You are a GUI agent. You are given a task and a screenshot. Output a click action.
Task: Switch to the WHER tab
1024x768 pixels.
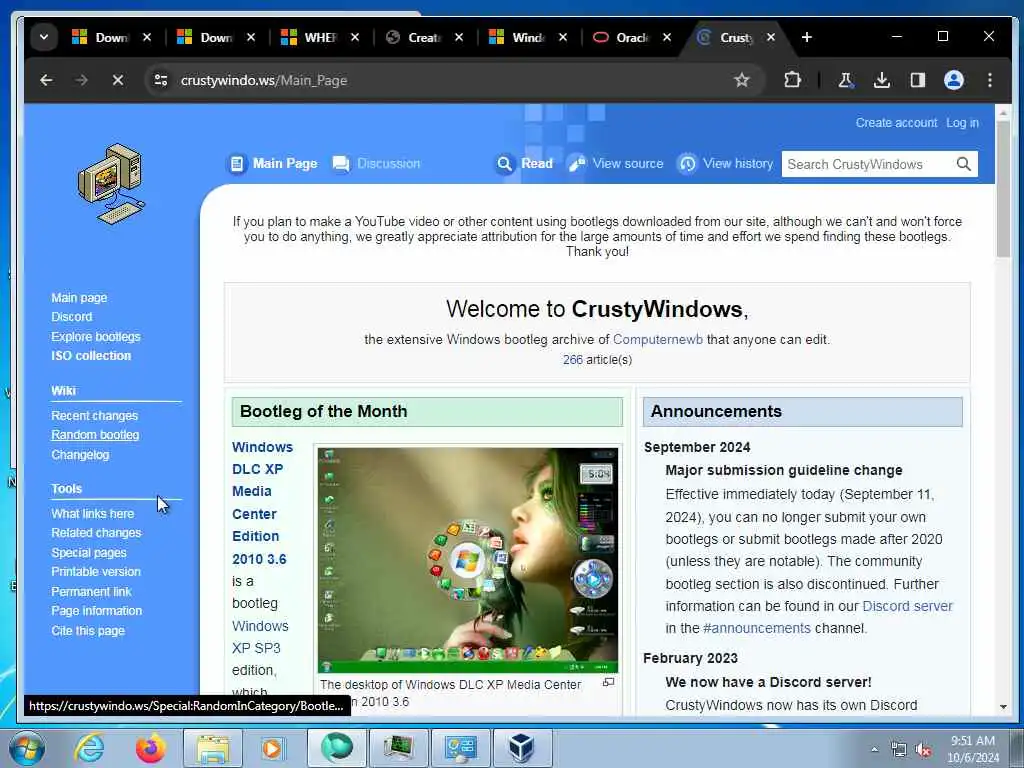click(309, 37)
